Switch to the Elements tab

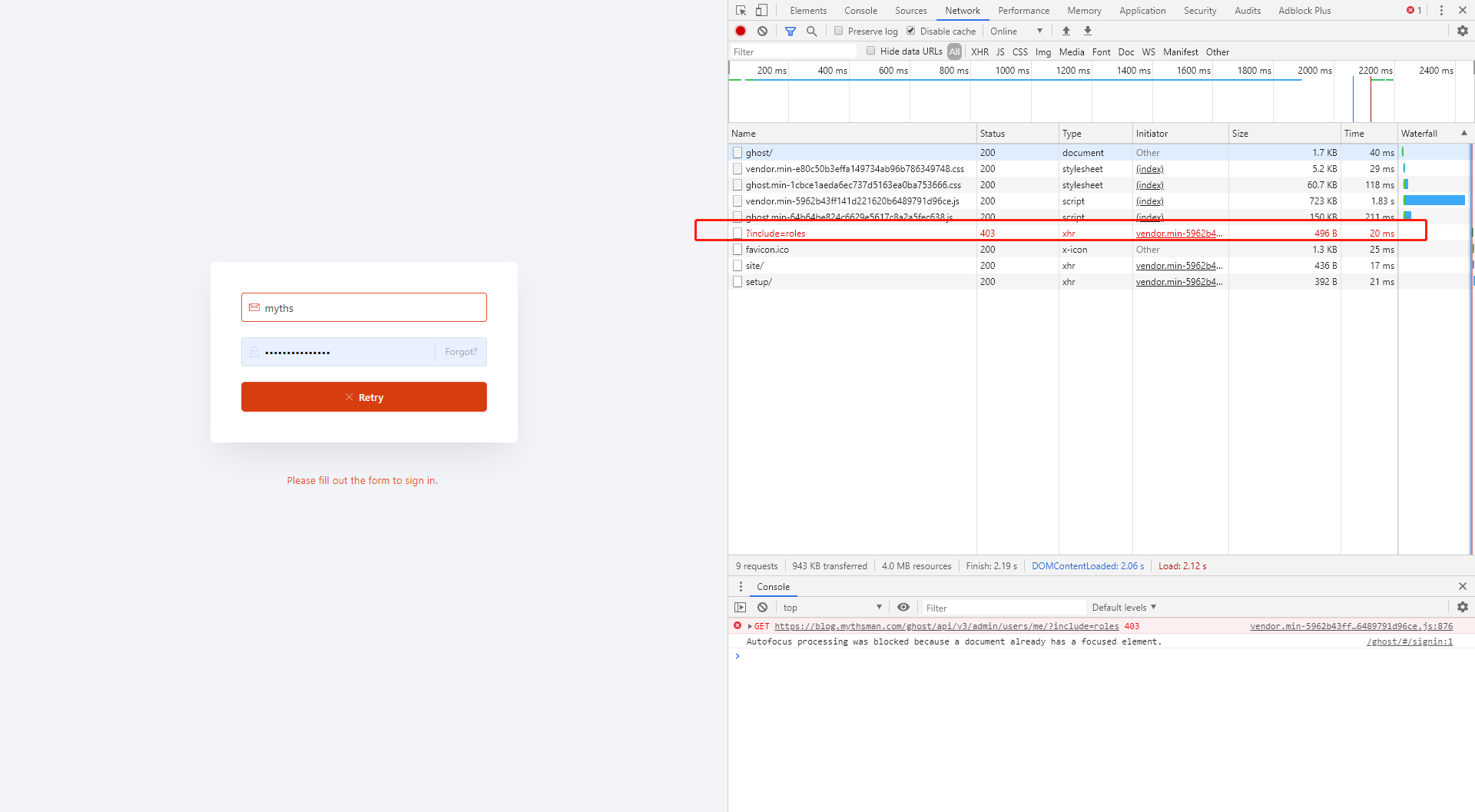[808, 10]
